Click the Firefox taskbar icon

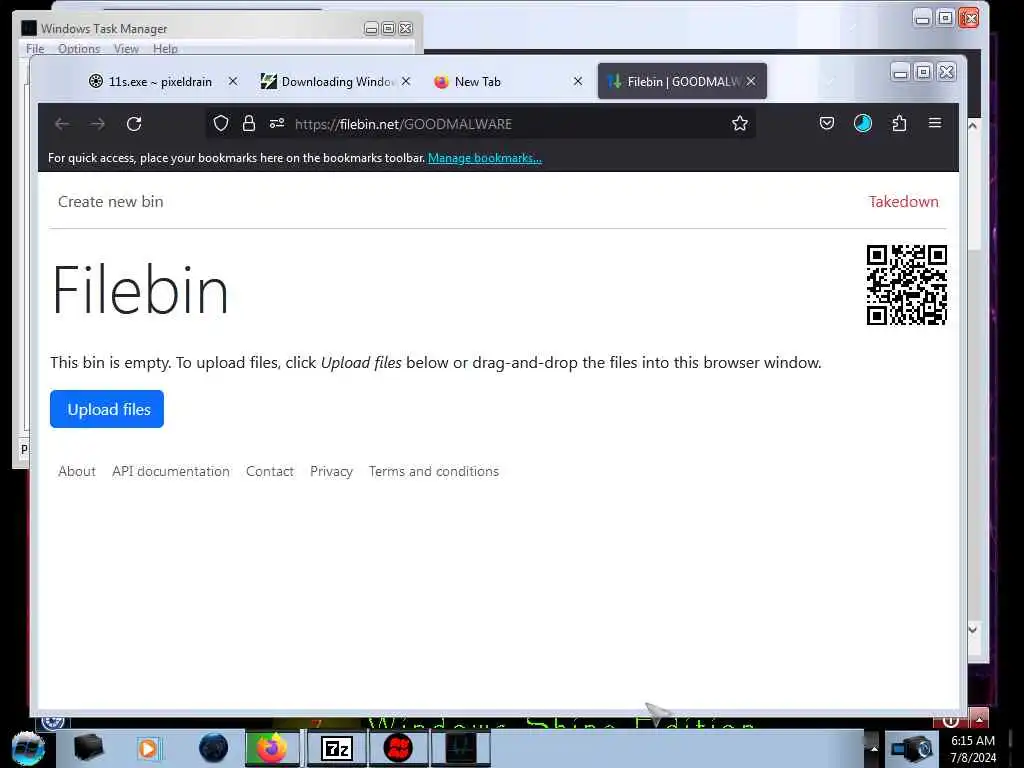272,748
